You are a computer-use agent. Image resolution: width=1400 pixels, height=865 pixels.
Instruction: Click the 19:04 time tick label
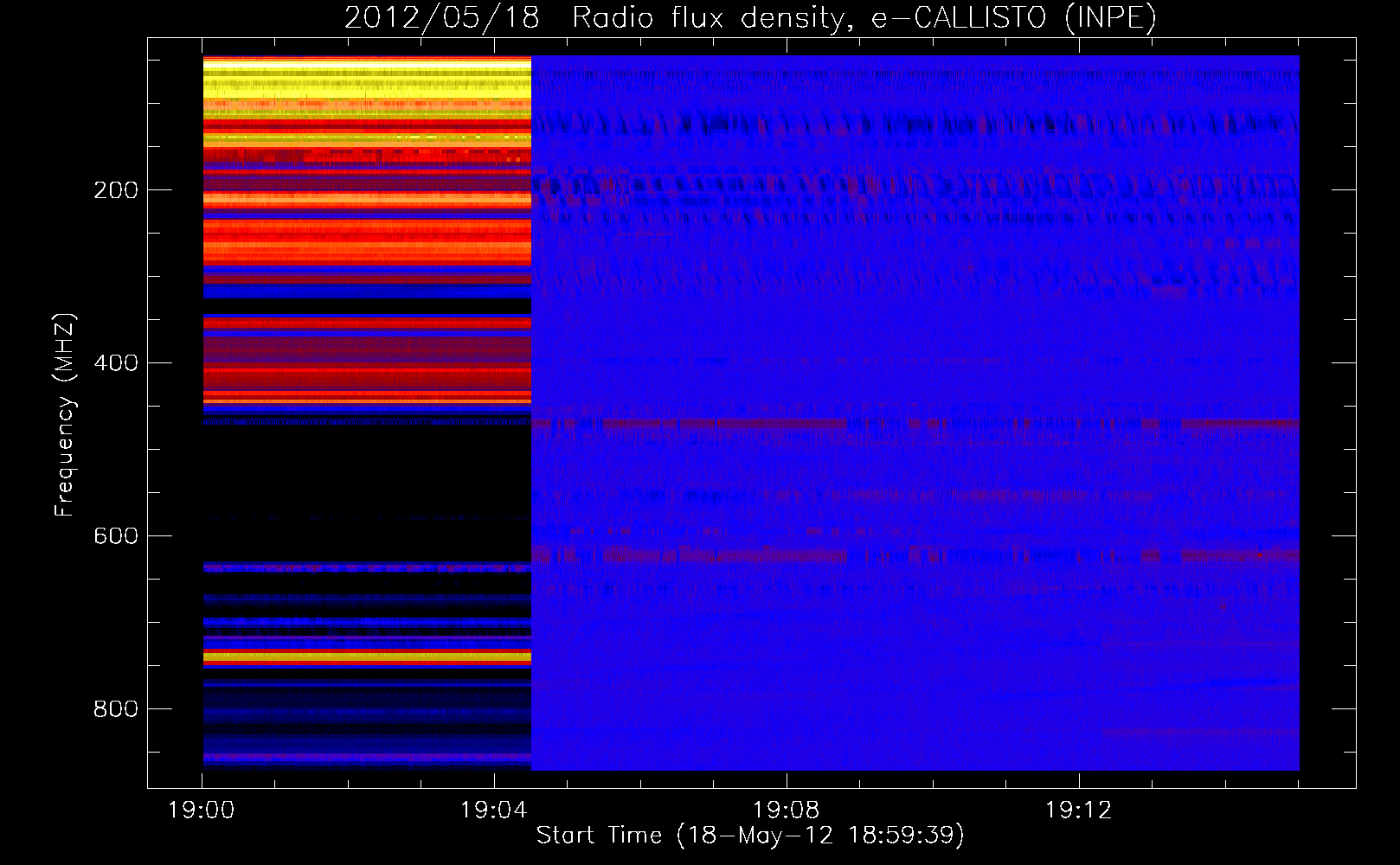(494, 811)
